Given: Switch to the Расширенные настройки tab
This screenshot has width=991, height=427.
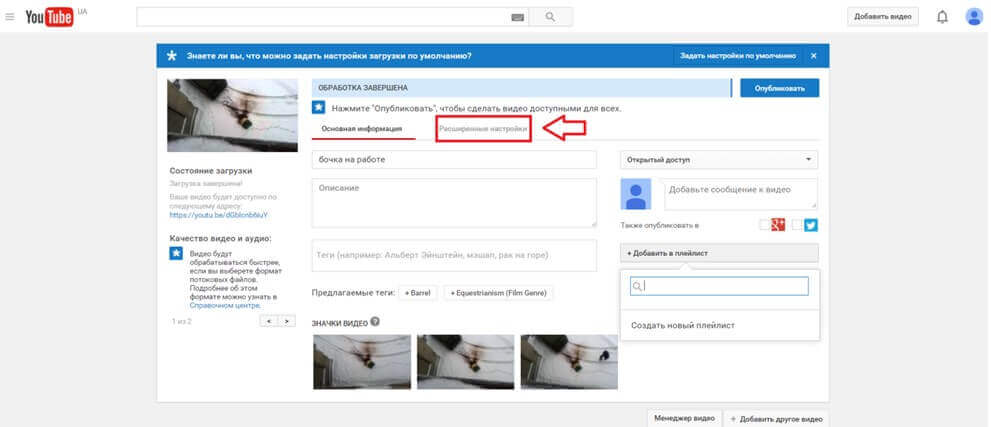Looking at the screenshot, I should pos(482,129).
